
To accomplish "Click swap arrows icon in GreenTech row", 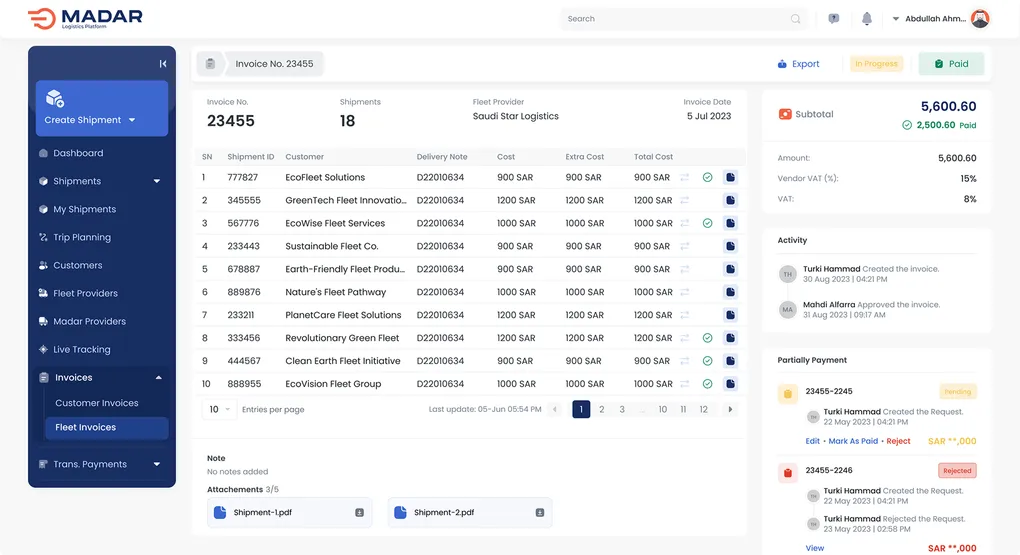I will (685, 200).
